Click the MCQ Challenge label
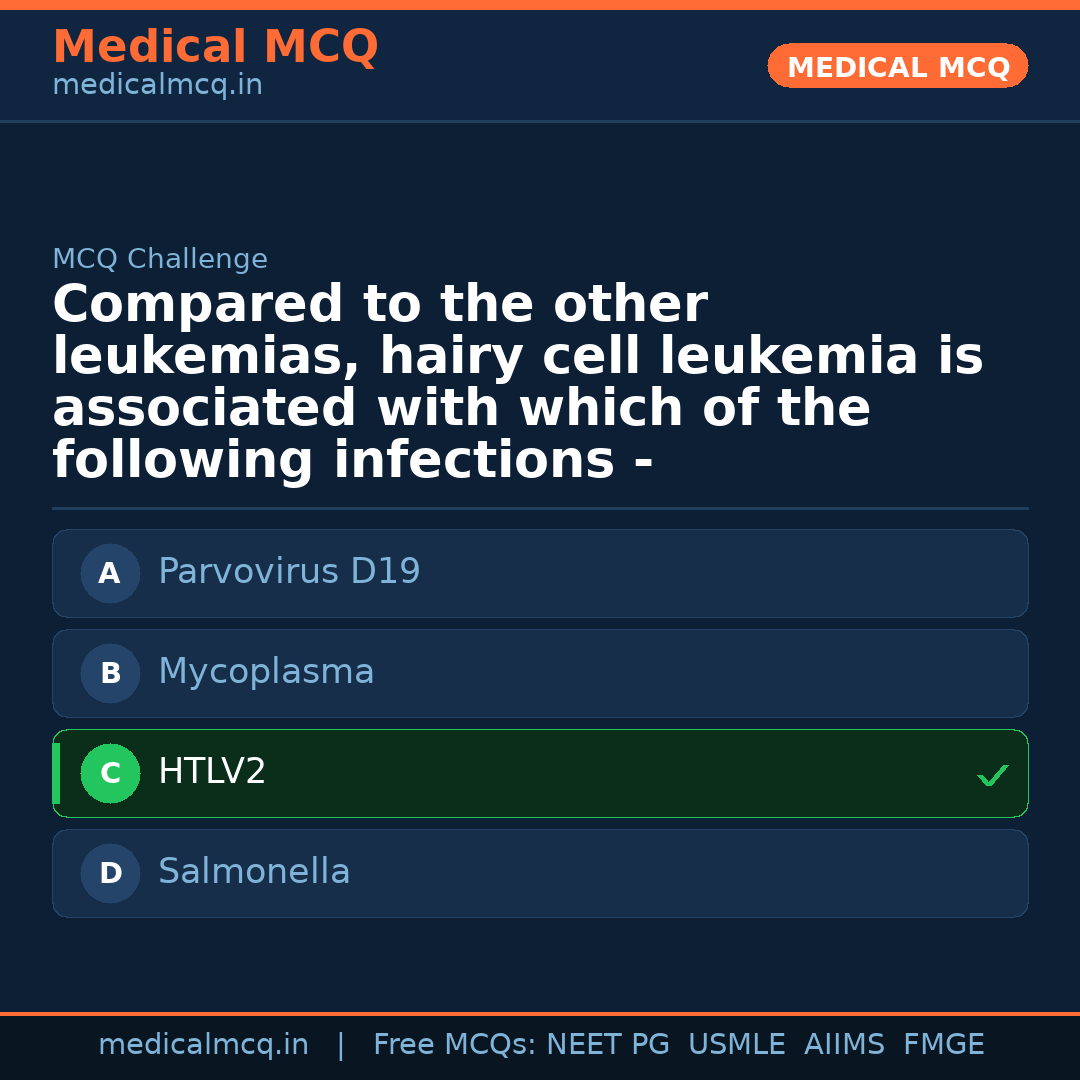This screenshot has width=1080, height=1080. pos(160,260)
